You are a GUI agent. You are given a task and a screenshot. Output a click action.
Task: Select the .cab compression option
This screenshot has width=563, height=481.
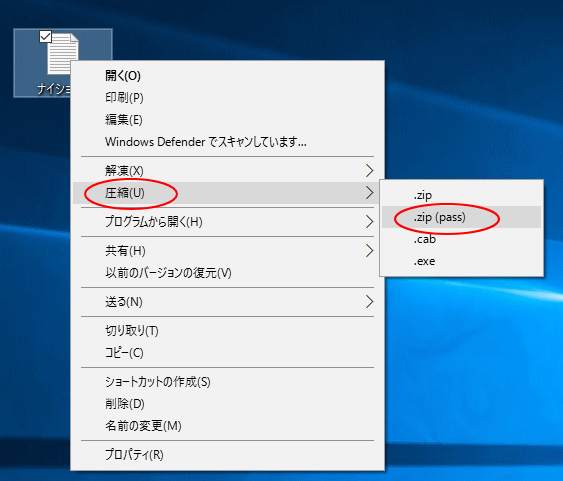(x=461, y=239)
